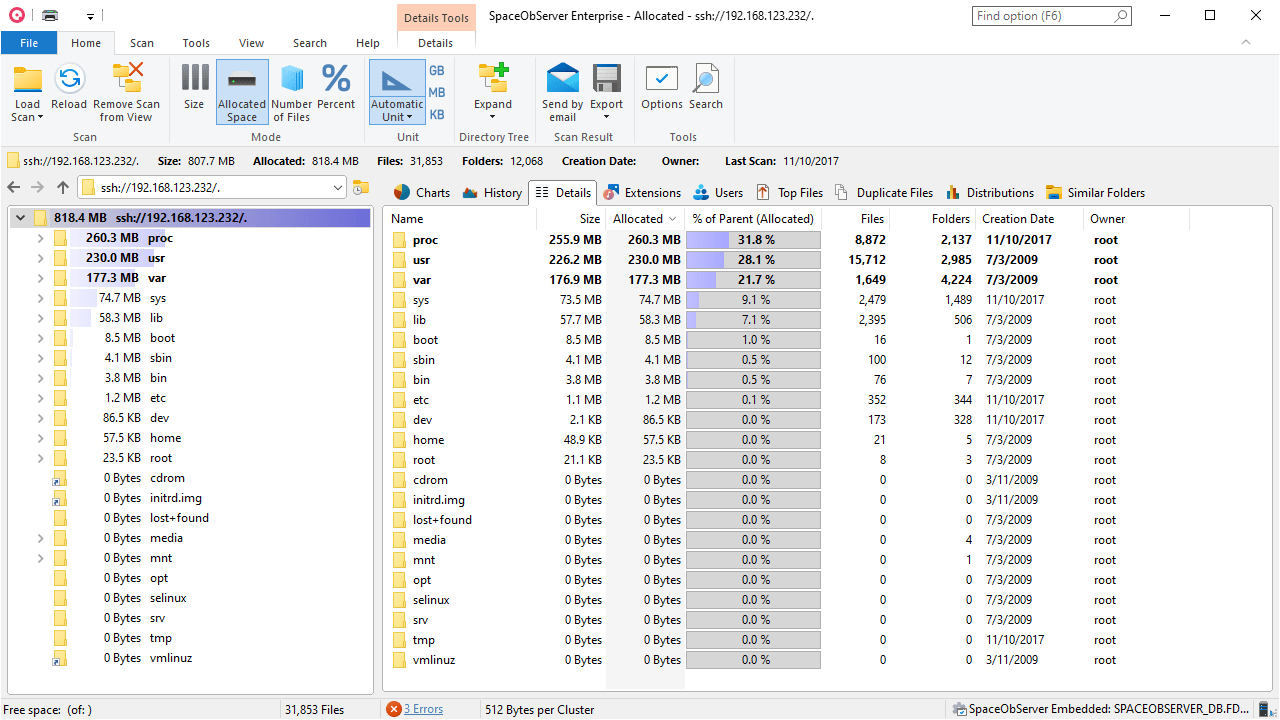Image resolution: width=1280 pixels, height=720 pixels.
Task: Open the Duplicate Files tab
Action: coord(884,193)
